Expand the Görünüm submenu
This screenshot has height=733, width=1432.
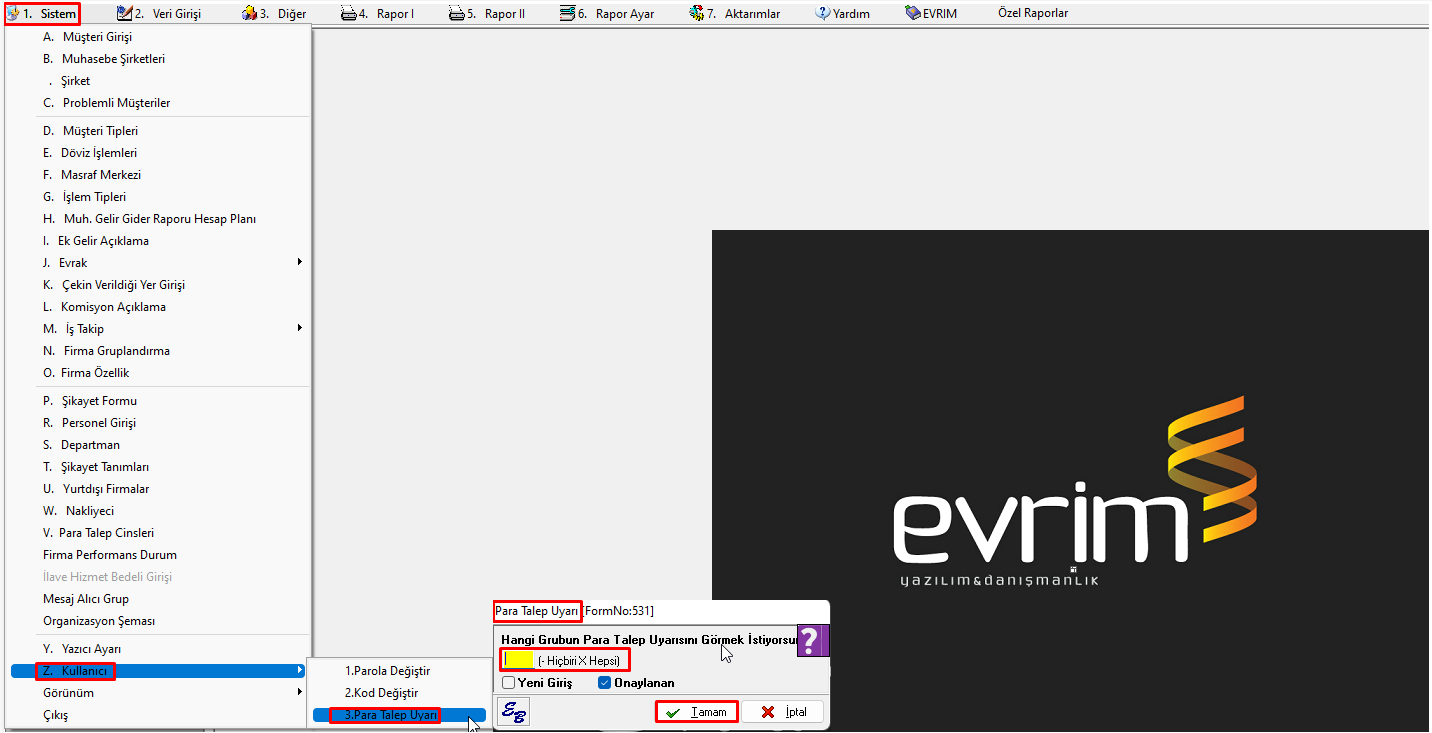[x=160, y=693]
